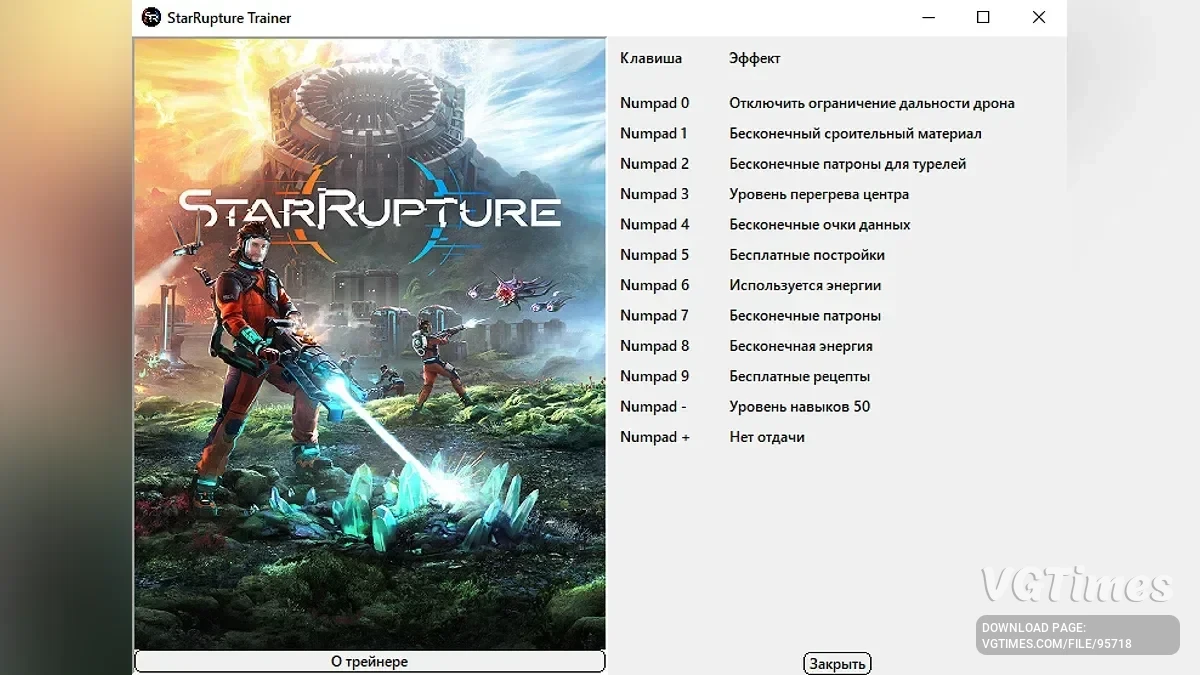This screenshot has width=1200, height=675.
Task: Click 'Бесплатные постройки' effect
Action: 807,254
